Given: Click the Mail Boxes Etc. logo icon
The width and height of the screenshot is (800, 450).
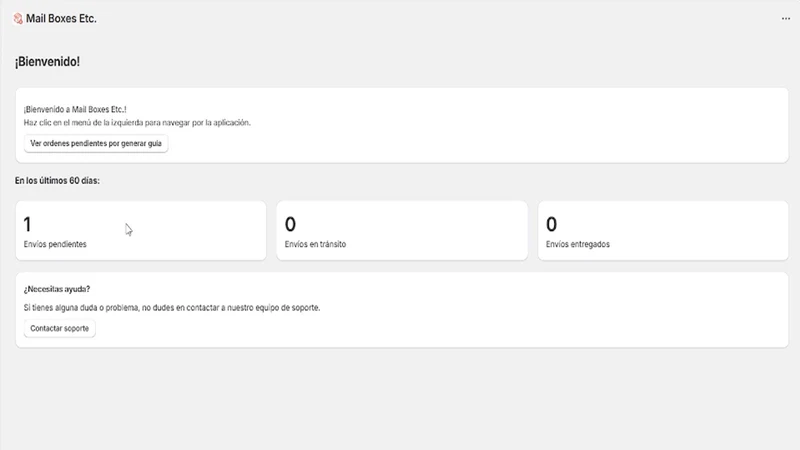Looking at the screenshot, I should [x=18, y=19].
